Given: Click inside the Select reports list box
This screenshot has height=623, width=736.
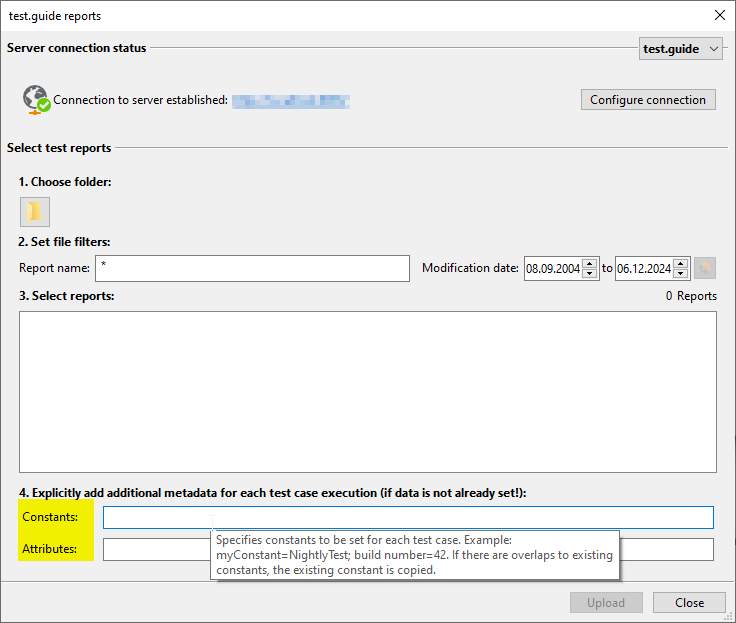Looking at the screenshot, I should [368, 392].
